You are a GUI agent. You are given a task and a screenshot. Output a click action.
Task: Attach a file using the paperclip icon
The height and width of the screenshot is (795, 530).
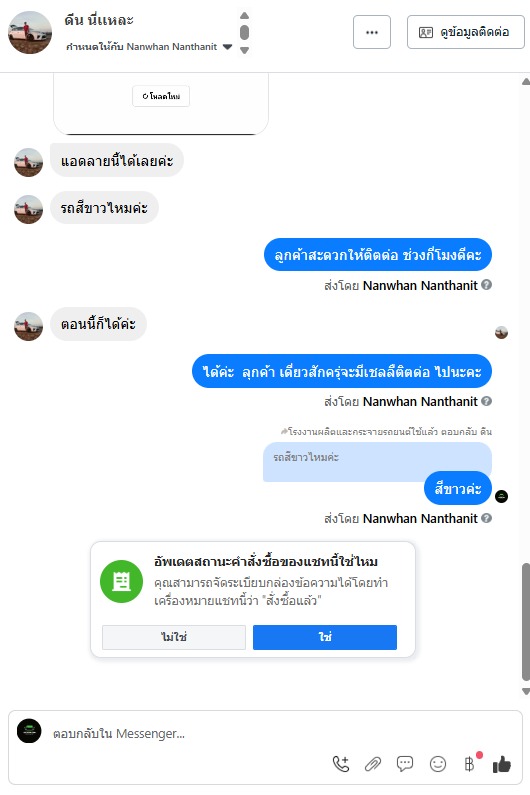[x=373, y=764]
